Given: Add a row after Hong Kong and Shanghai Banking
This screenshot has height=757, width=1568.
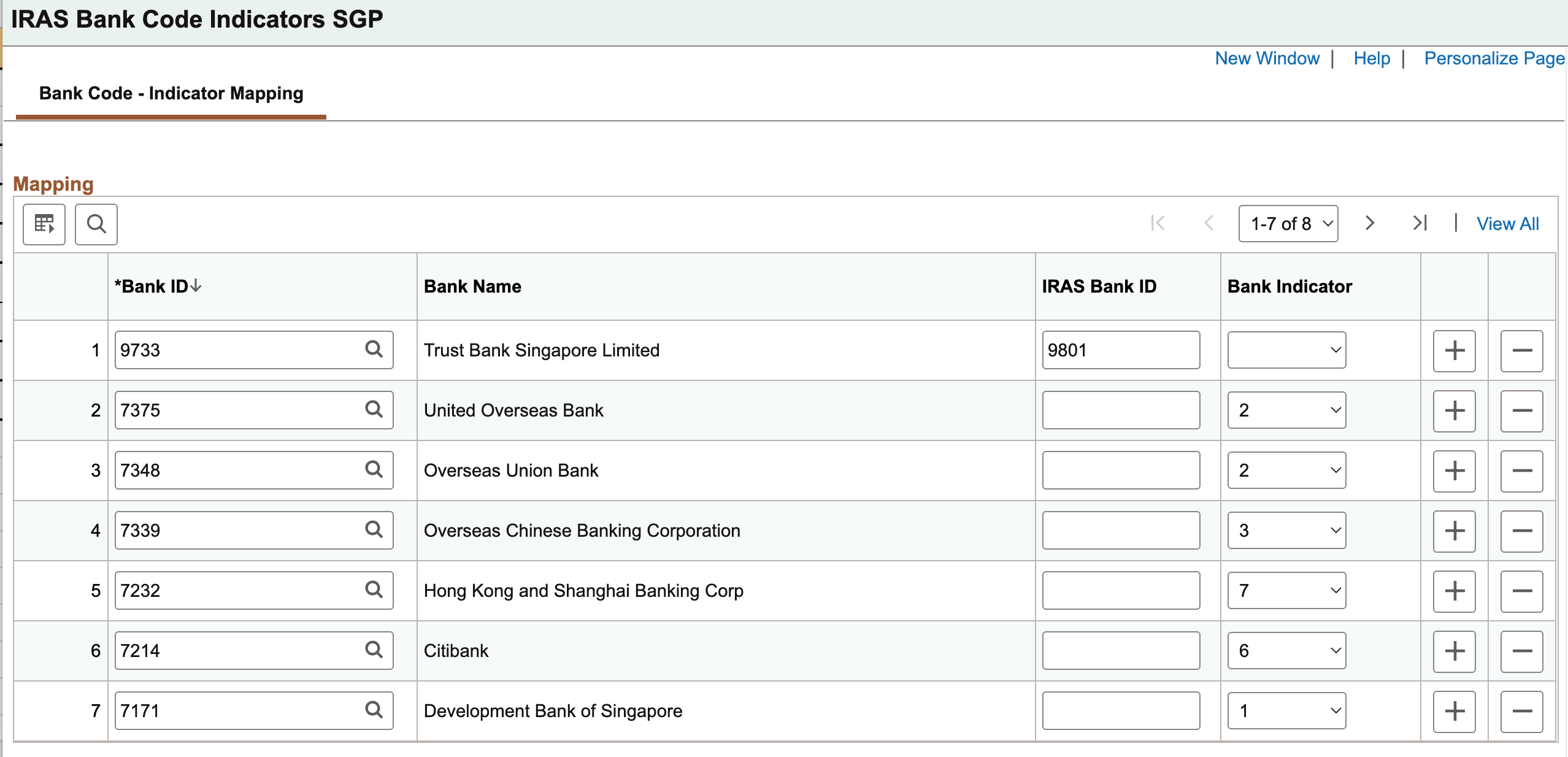Looking at the screenshot, I should point(1455,591).
